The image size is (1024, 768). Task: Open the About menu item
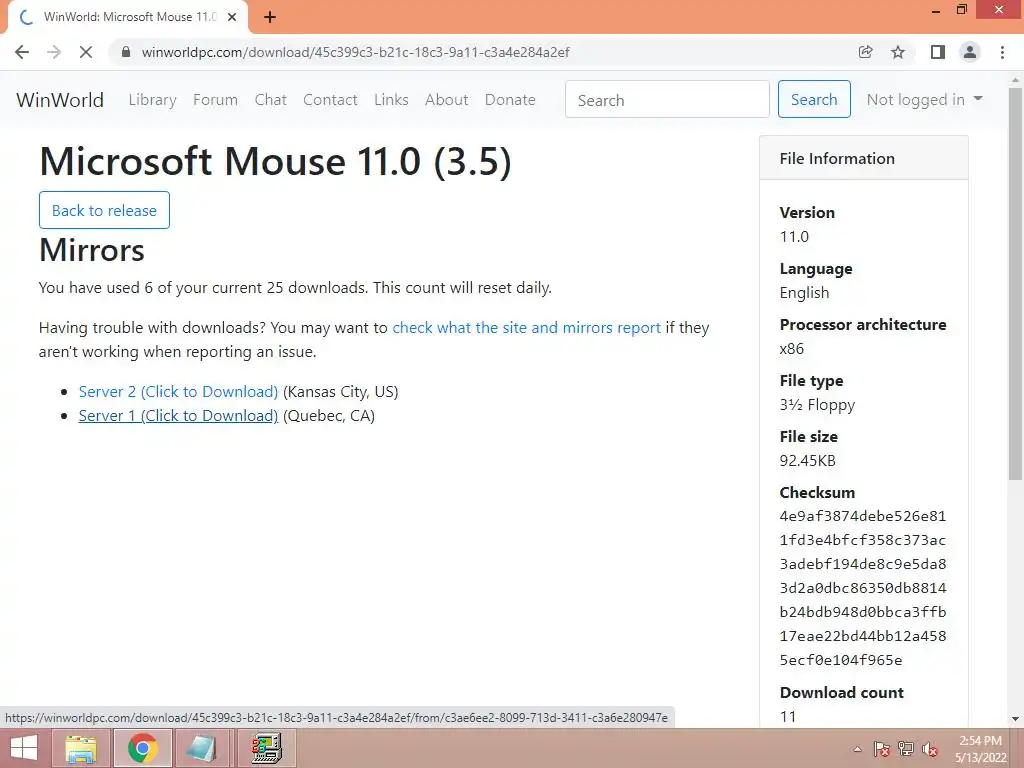447,100
